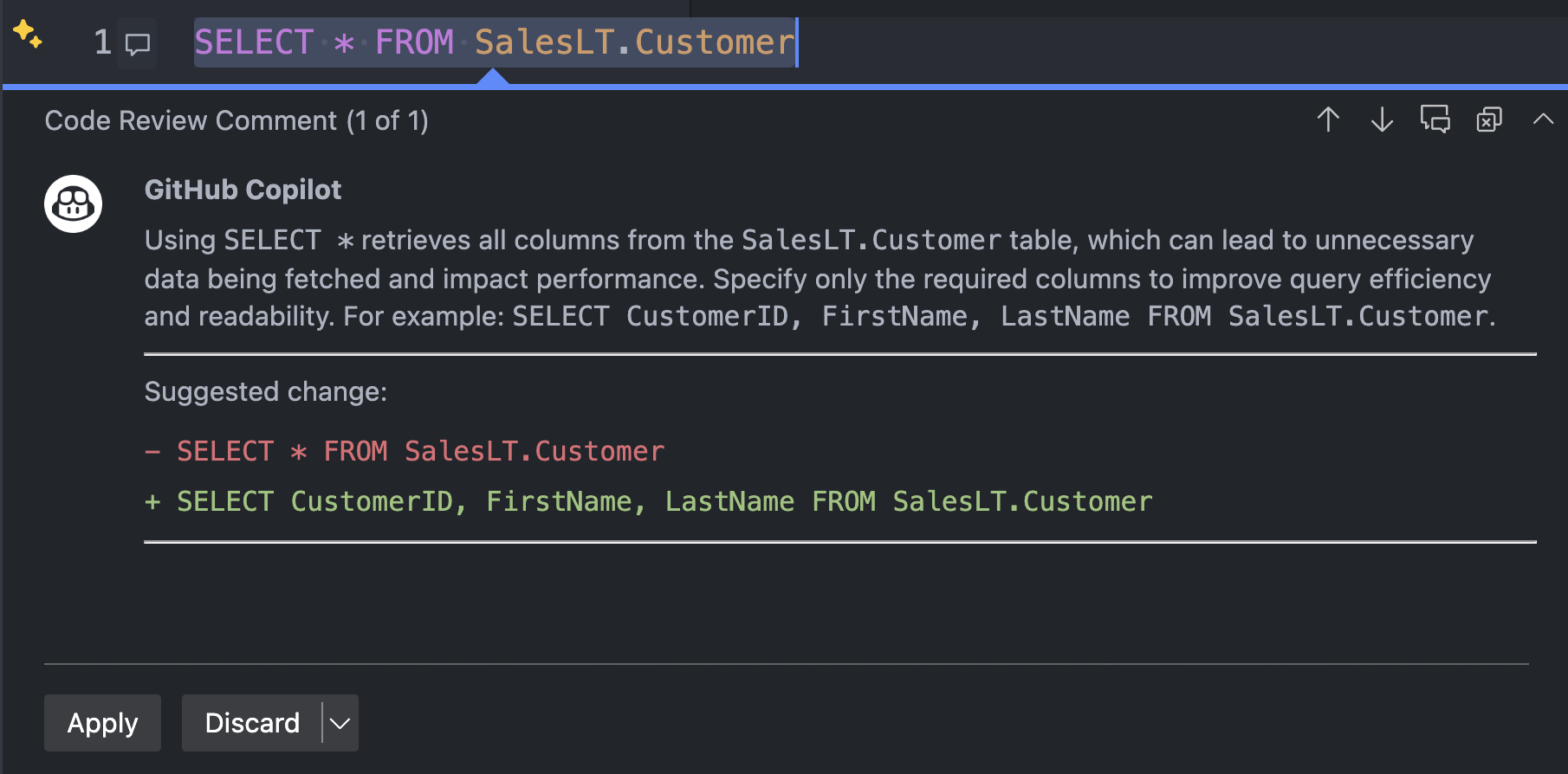This screenshot has width=1568, height=774.
Task: Go to next comment with down arrow
Action: pos(1381,120)
